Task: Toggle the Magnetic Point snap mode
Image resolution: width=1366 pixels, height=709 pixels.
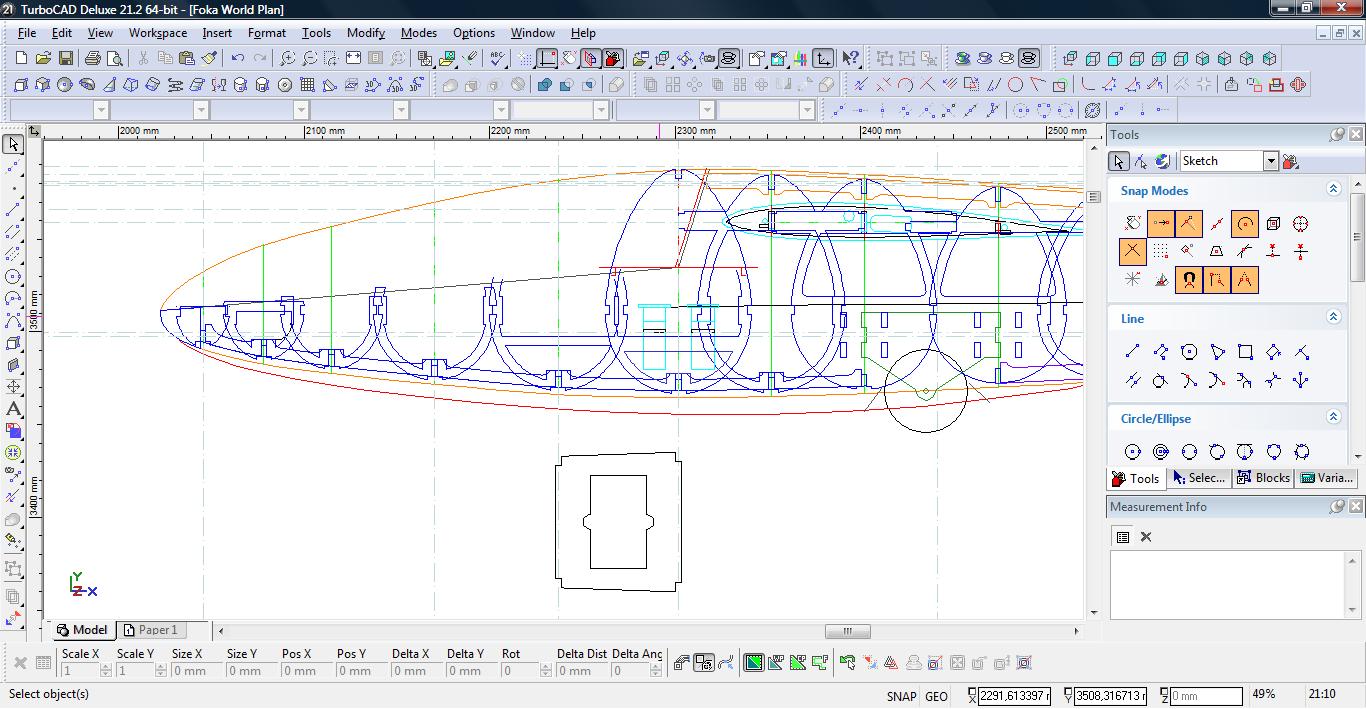Action: pyautogui.click(x=1188, y=280)
